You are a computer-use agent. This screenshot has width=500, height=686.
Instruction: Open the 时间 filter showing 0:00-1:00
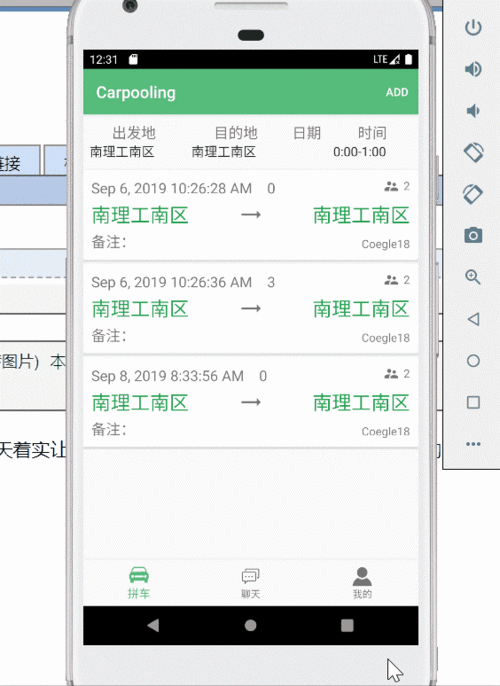pos(360,142)
